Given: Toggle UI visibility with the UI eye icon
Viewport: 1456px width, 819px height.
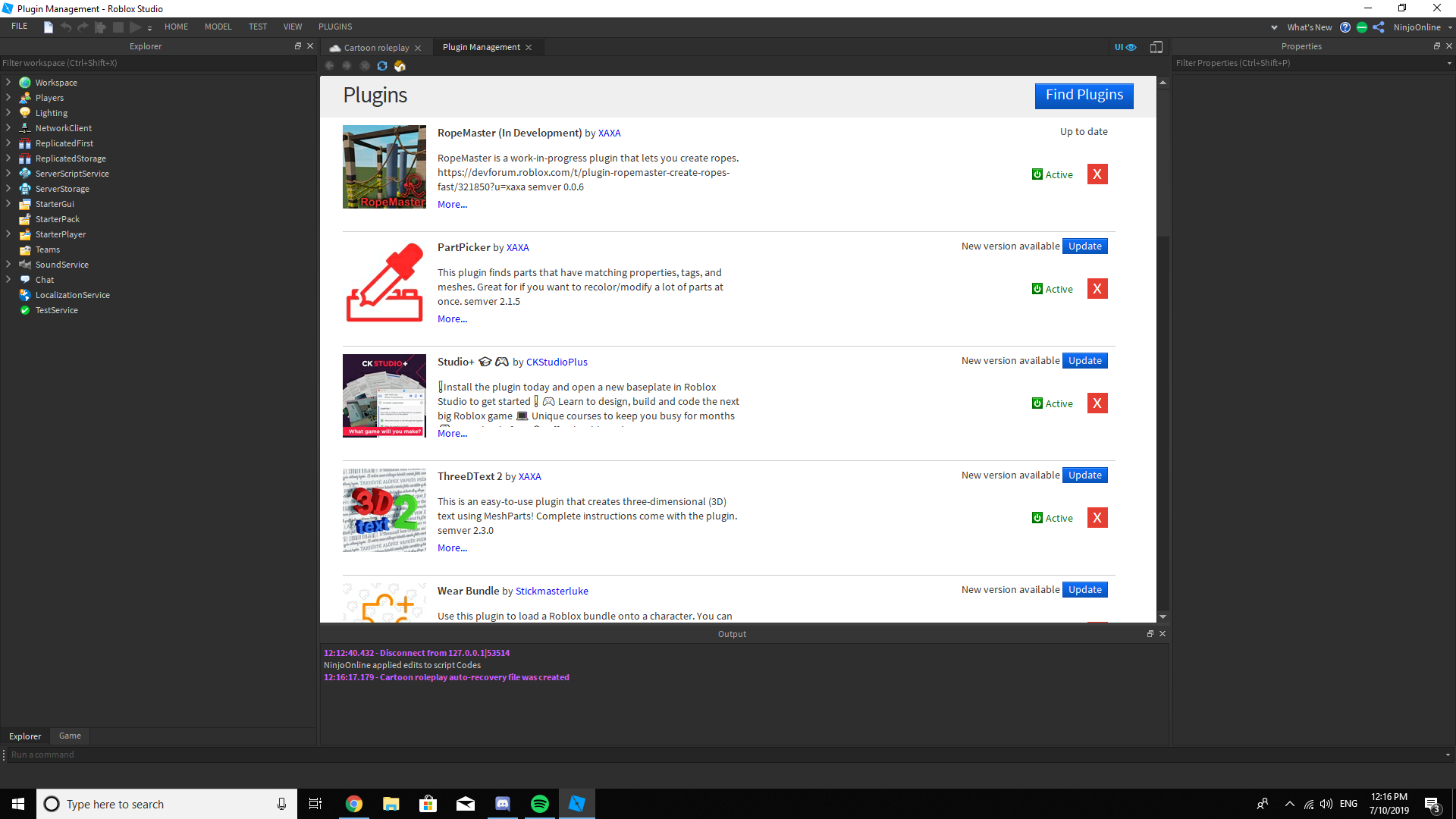Looking at the screenshot, I should (x=1124, y=46).
